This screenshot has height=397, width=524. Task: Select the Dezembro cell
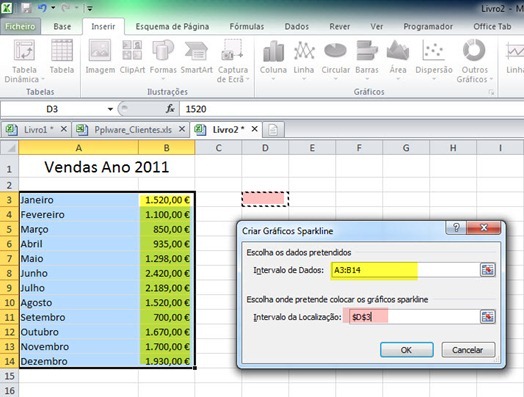pyautogui.click(x=79, y=361)
